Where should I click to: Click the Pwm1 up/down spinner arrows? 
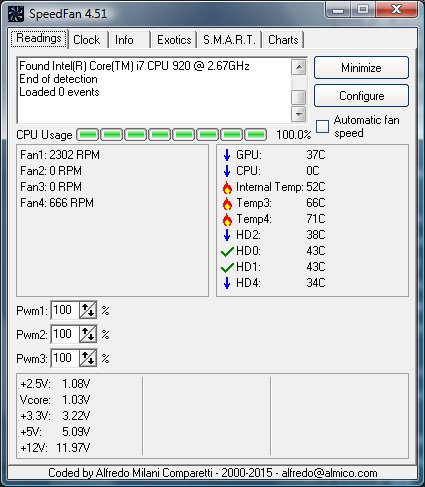point(88,310)
